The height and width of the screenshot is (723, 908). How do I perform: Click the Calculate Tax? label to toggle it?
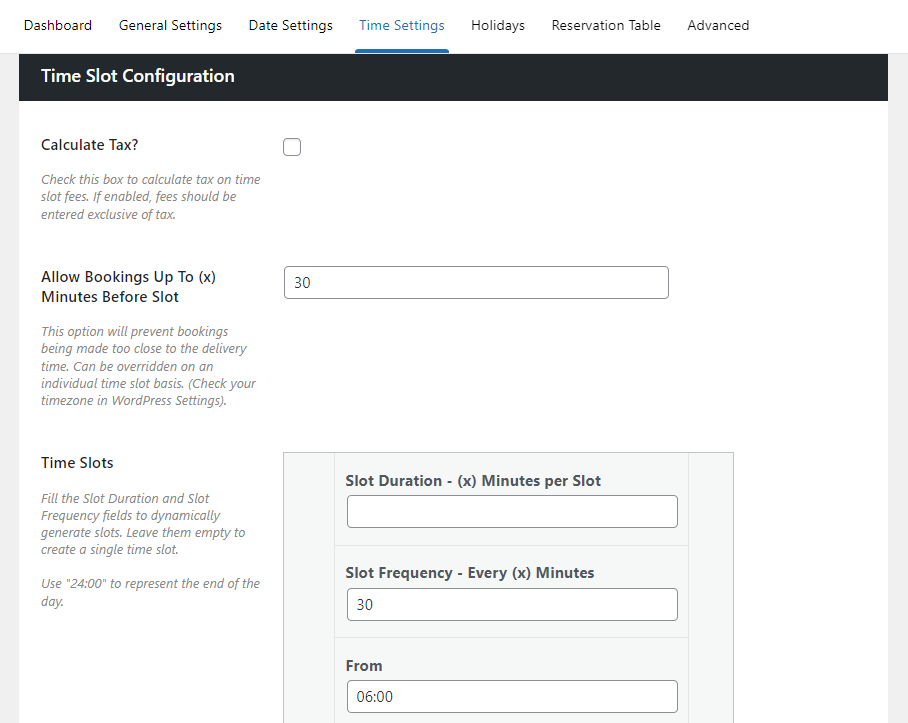click(x=89, y=144)
